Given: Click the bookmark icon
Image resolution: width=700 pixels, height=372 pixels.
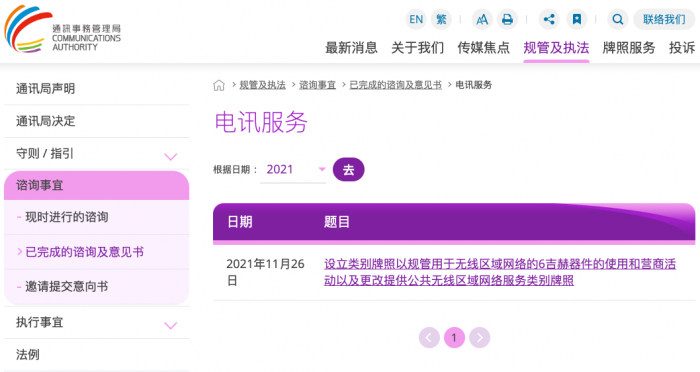Looking at the screenshot, I should coord(577,20).
